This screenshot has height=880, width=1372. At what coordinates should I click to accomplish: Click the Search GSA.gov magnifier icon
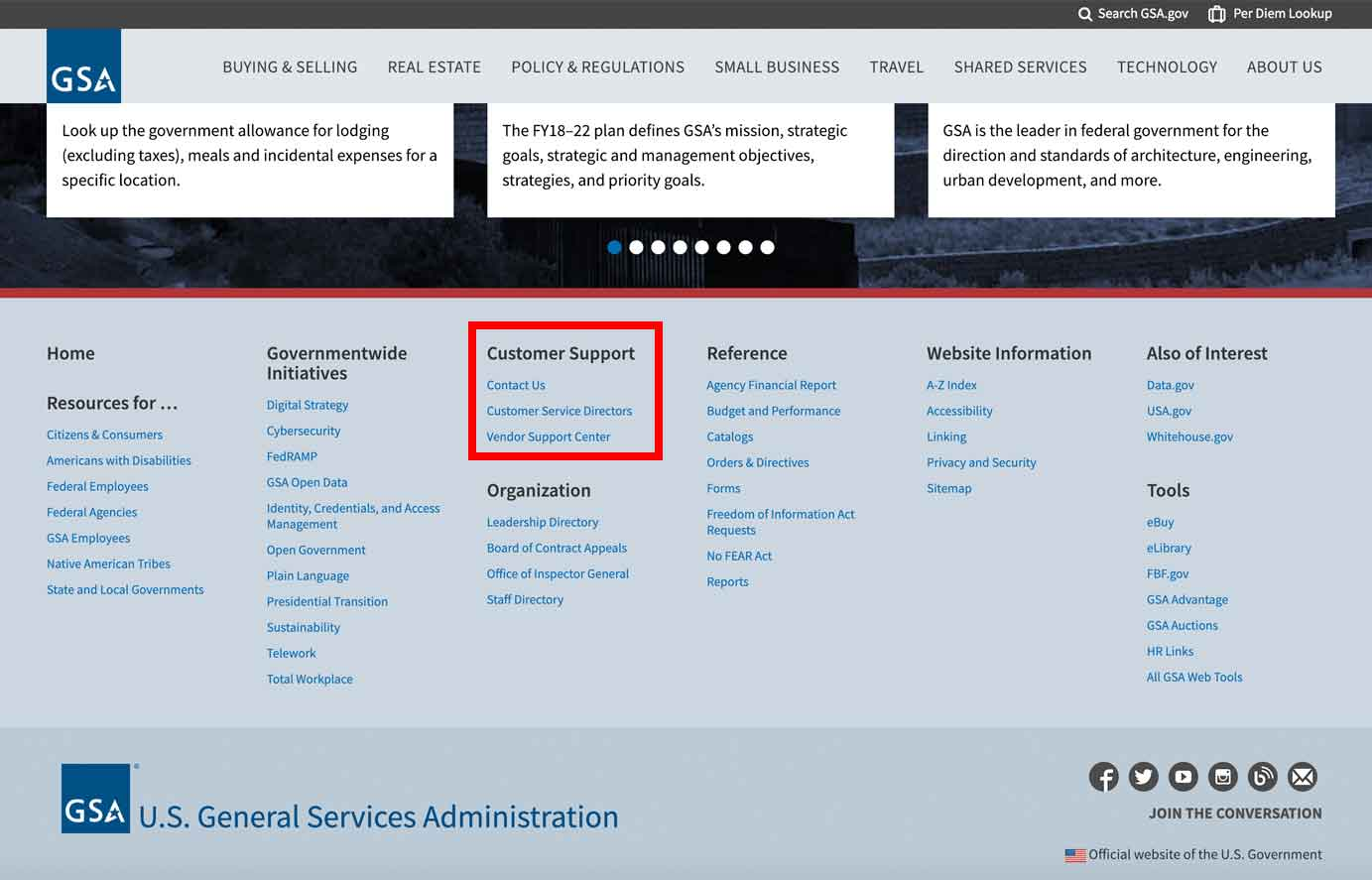(1084, 14)
